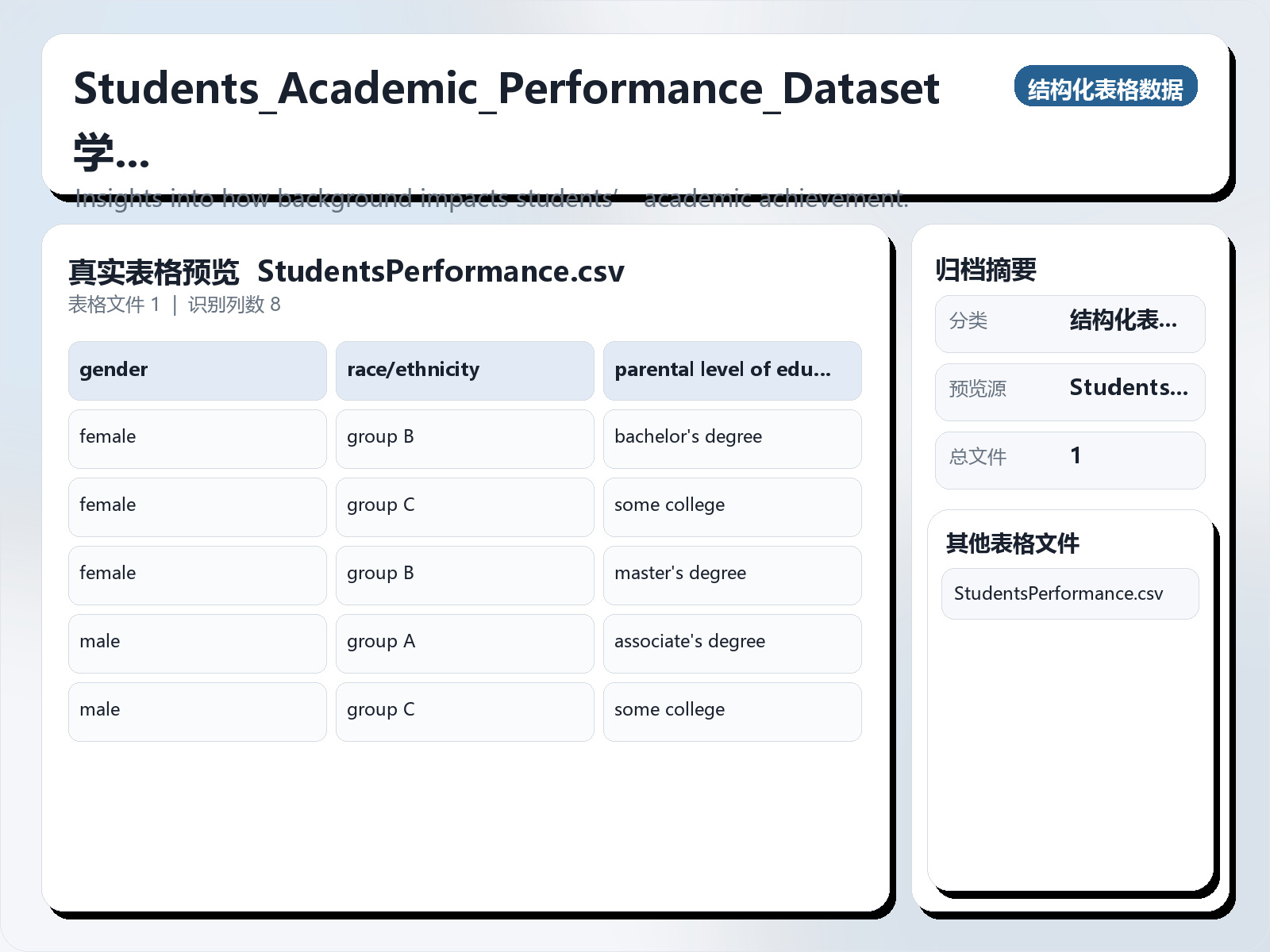Image resolution: width=1270 pixels, height=952 pixels.
Task: Click the StudentsPerformance.csv preview title
Action: [441, 271]
